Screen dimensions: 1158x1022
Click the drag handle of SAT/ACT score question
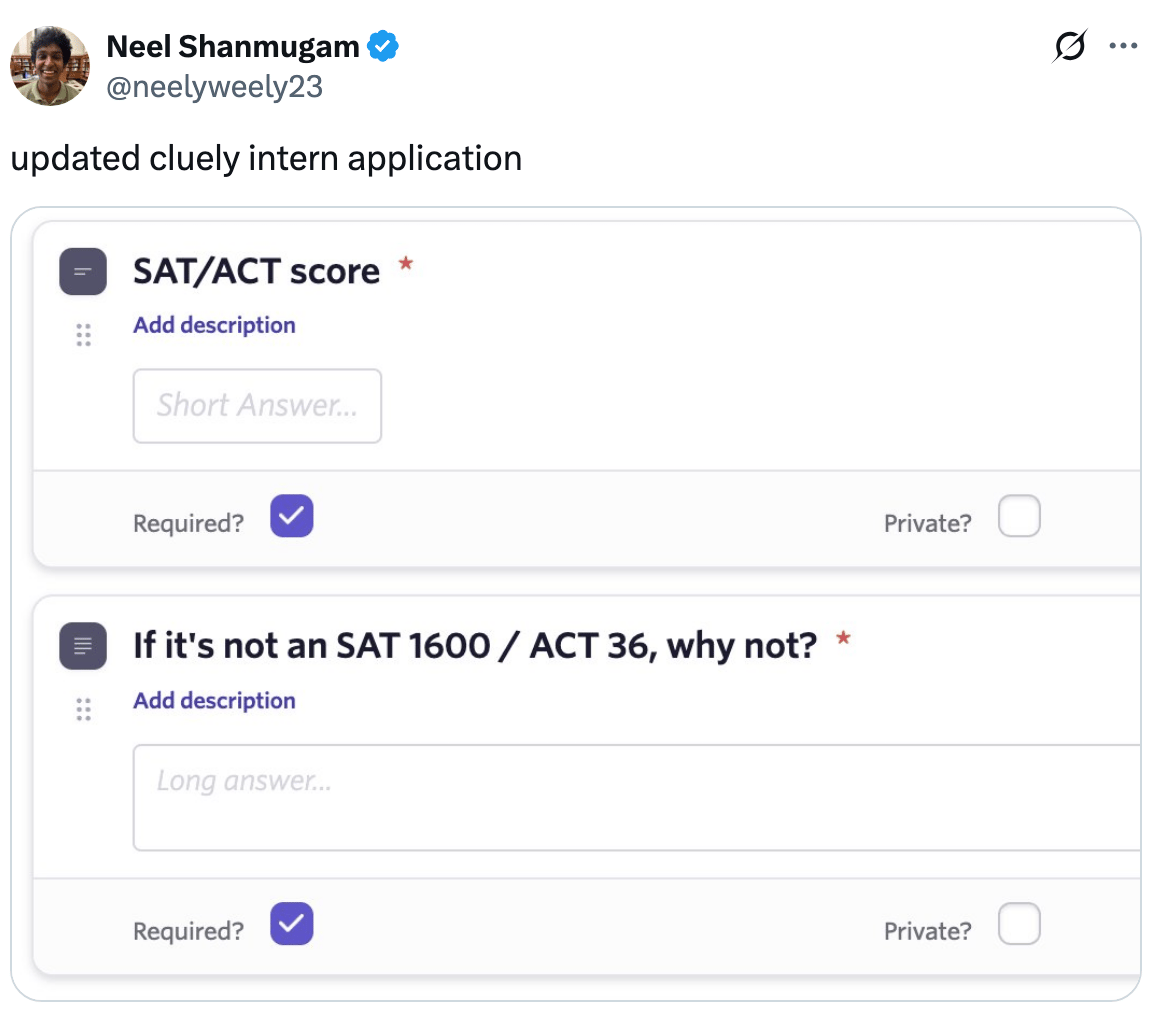(x=84, y=335)
